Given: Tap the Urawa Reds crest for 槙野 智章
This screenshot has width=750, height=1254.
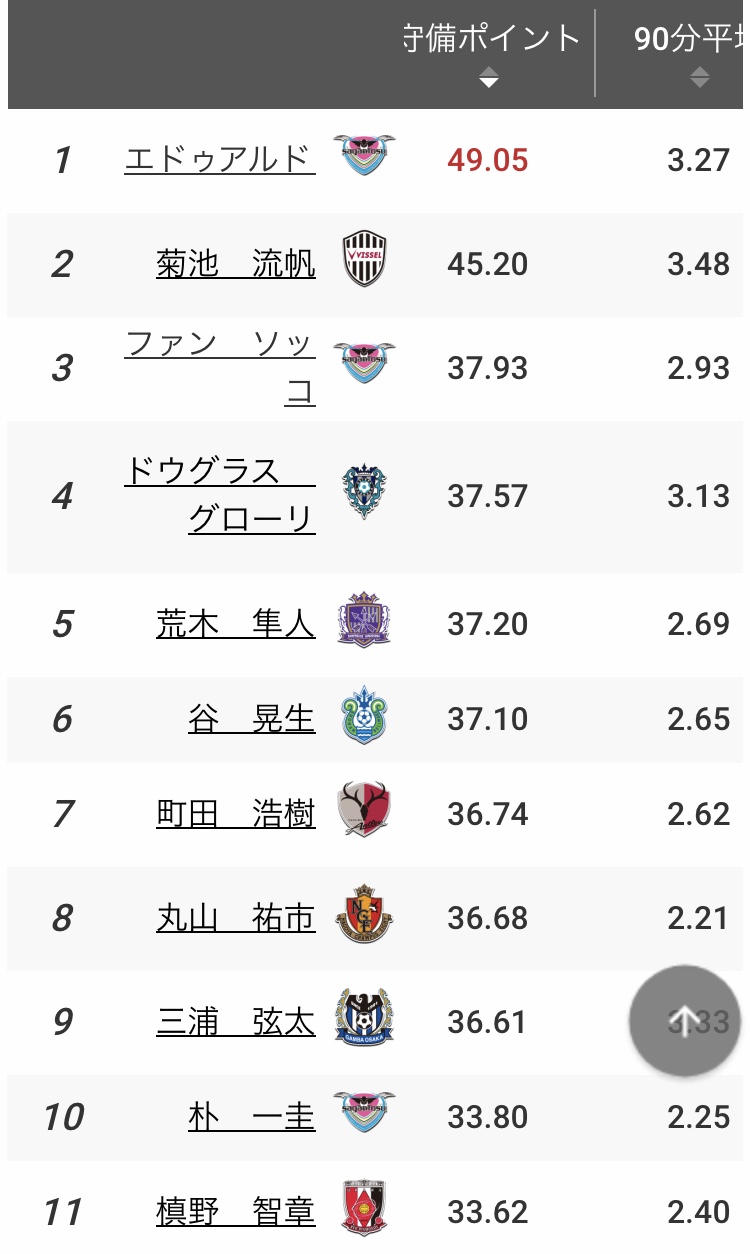Looking at the screenshot, I should pos(364,1208).
